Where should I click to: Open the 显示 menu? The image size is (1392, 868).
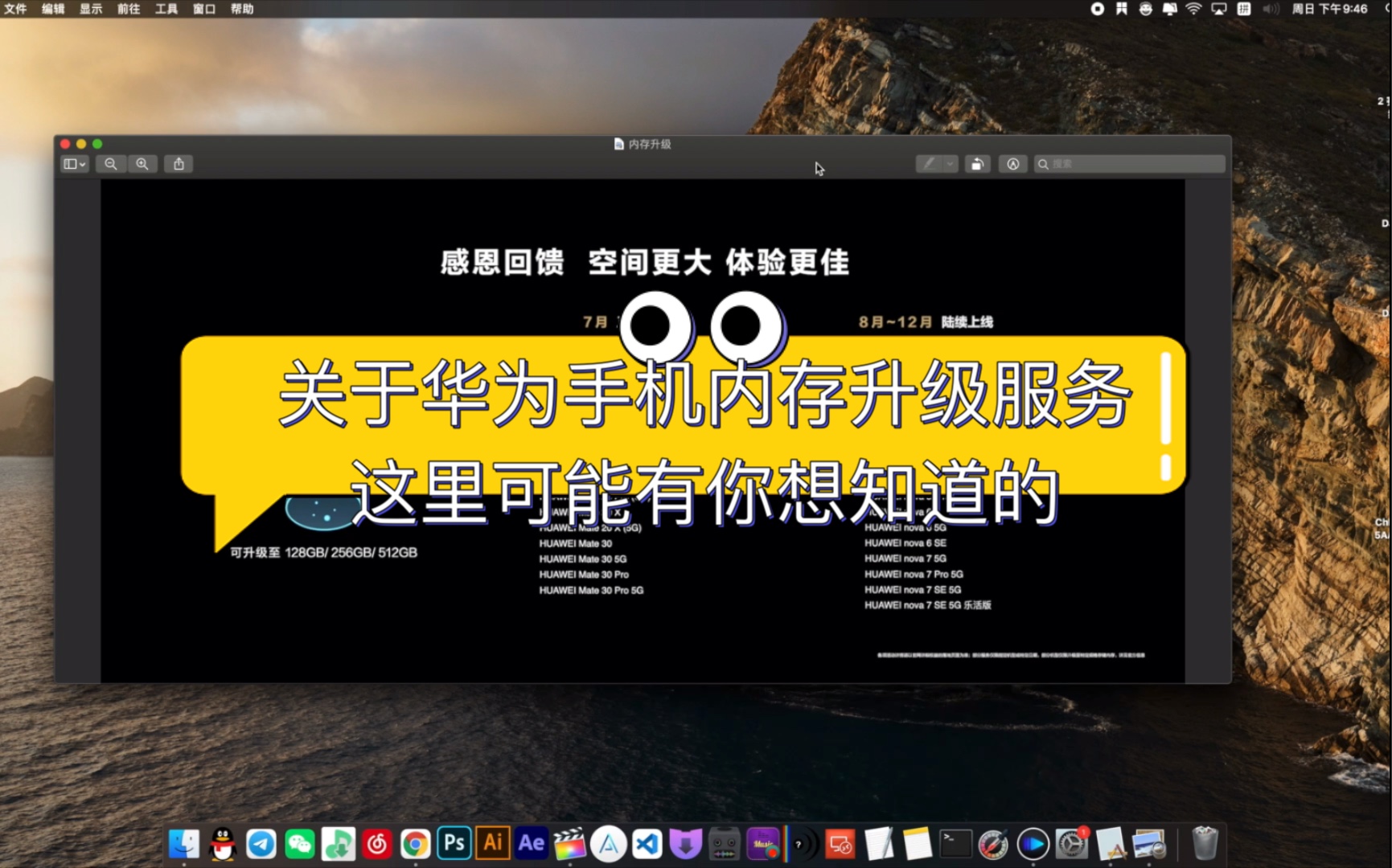click(91, 9)
